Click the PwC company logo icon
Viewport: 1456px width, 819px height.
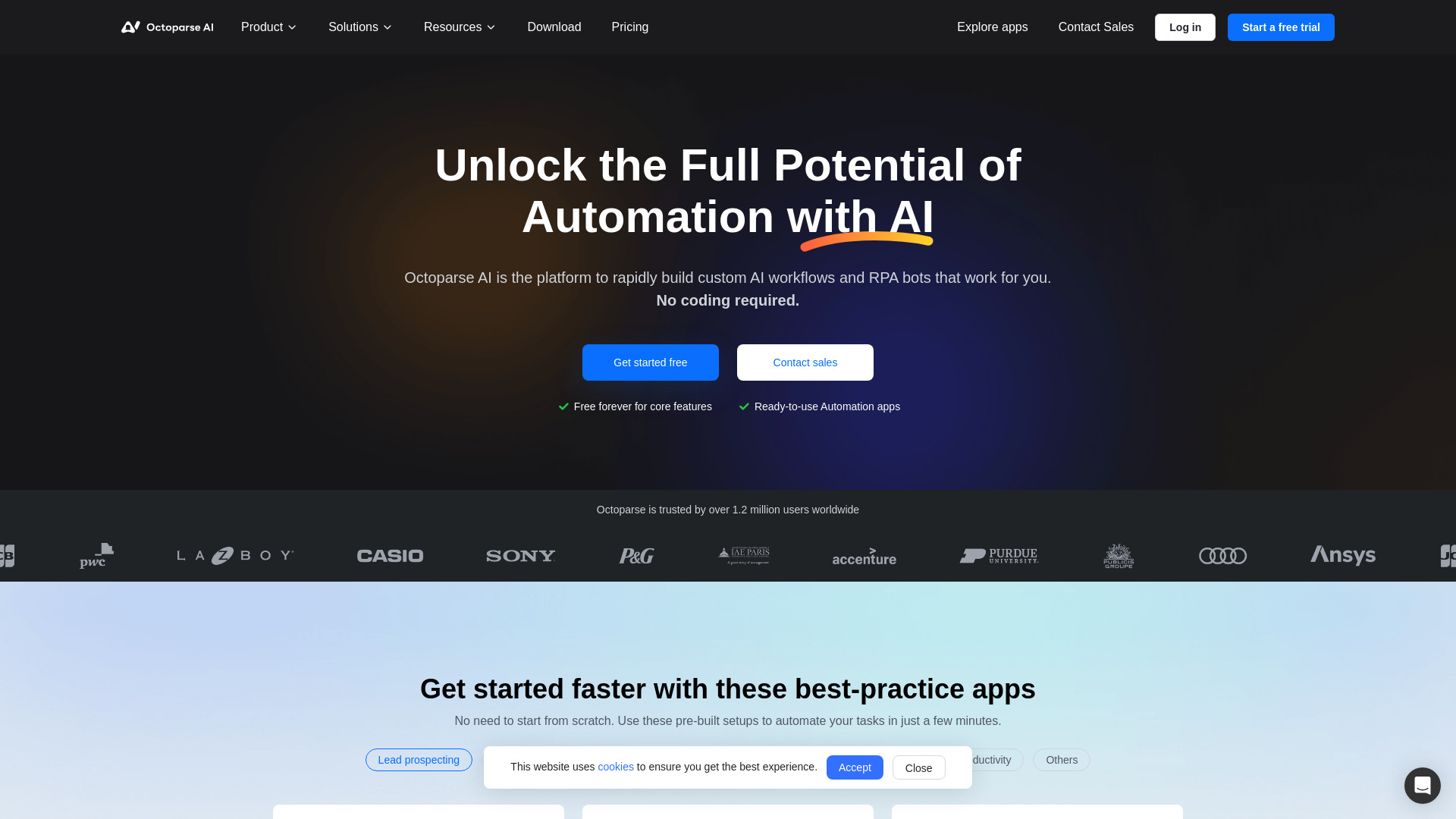point(96,555)
